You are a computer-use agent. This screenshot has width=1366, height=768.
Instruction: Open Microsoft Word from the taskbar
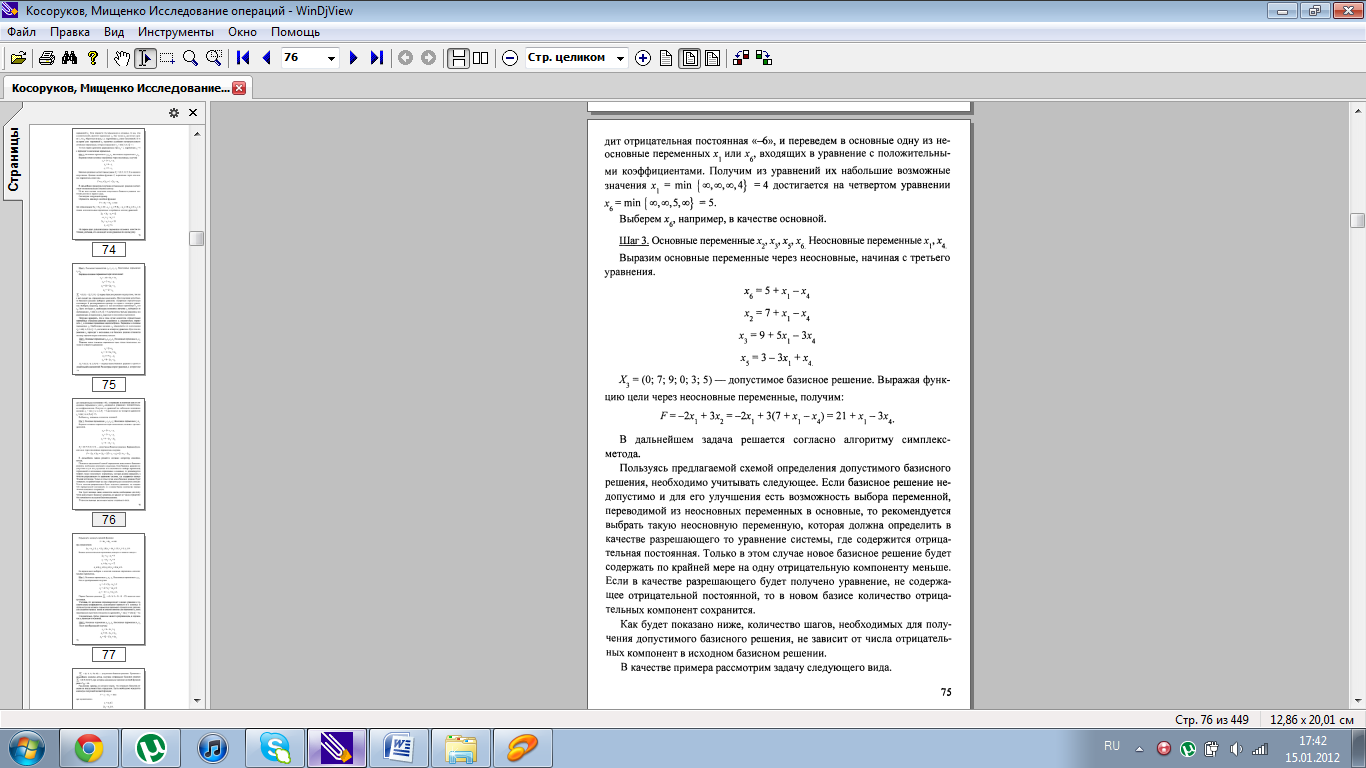(x=398, y=747)
